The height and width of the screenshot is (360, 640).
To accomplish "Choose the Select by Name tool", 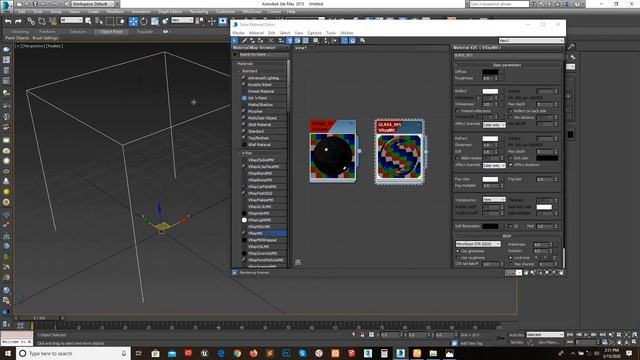I will (99, 21).
